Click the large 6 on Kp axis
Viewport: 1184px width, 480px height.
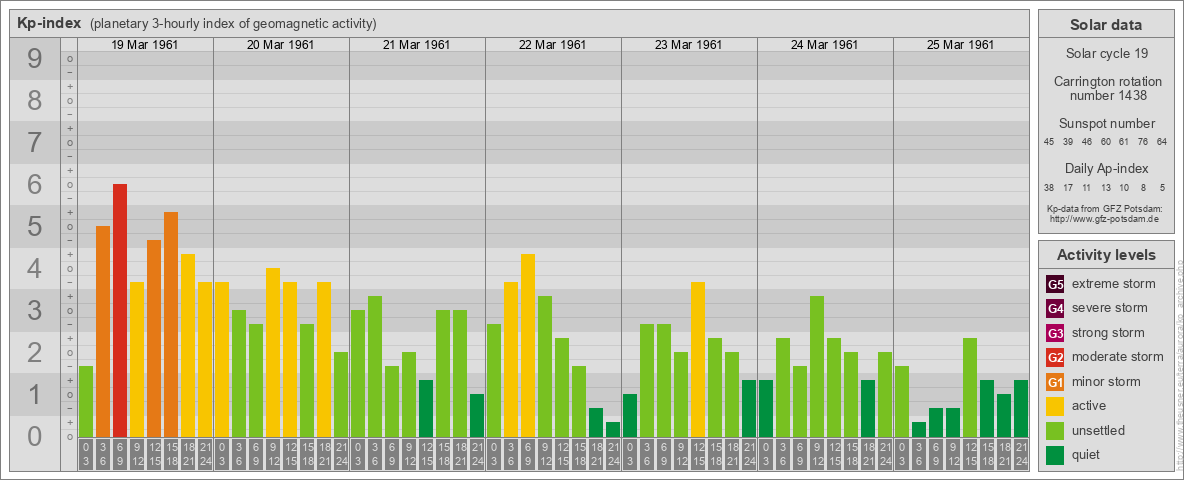click(35, 185)
